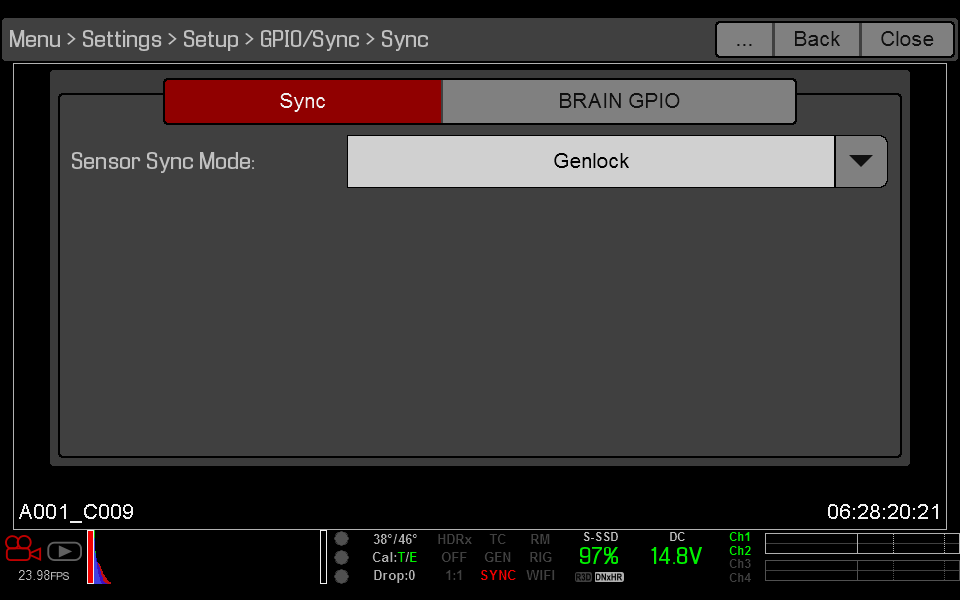The height and width of the screenshot is (600, 960).
Task: Open playback mode with play icon
Action: pos(64,551)
